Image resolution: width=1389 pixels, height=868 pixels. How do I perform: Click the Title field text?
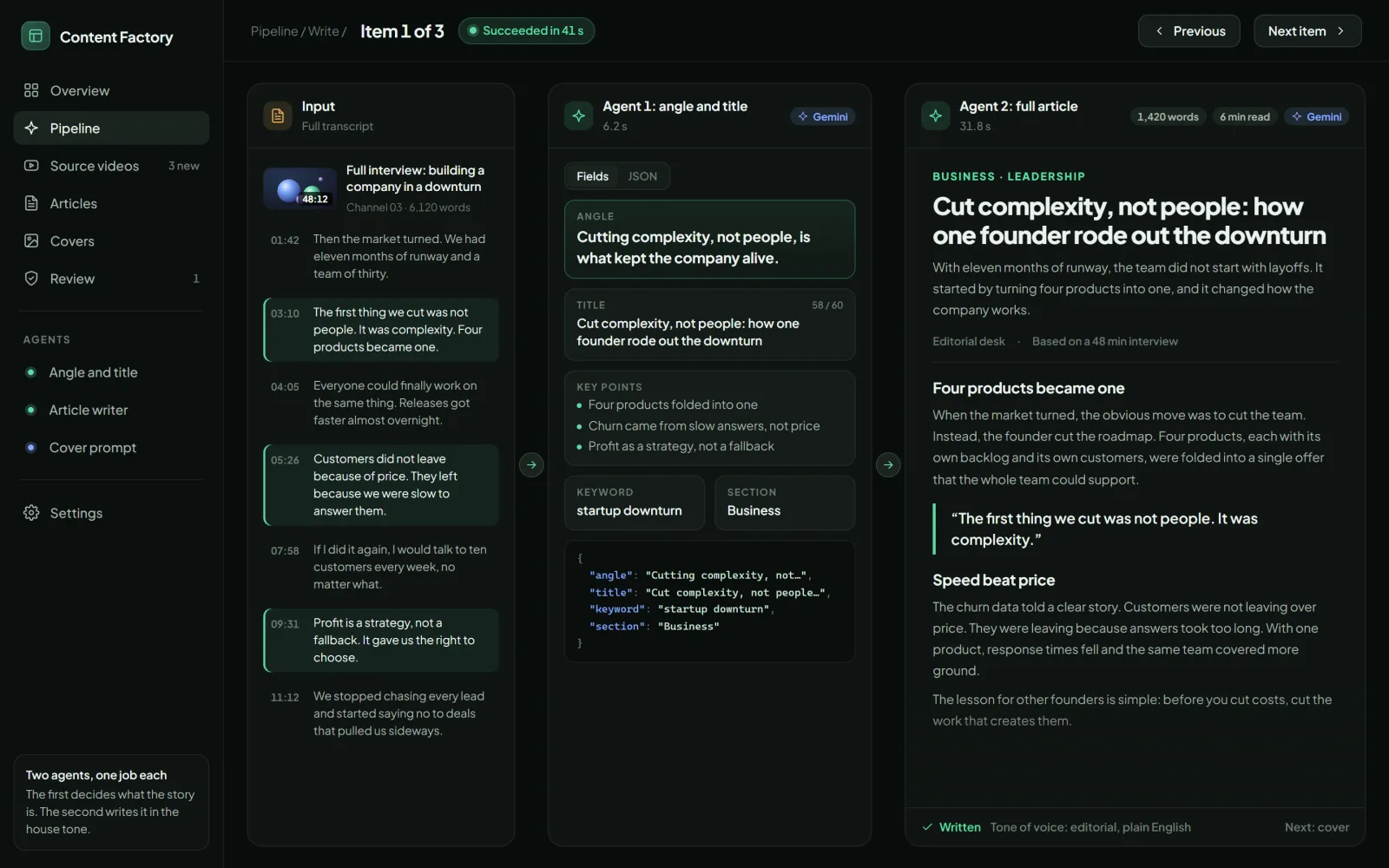(688, 332)
